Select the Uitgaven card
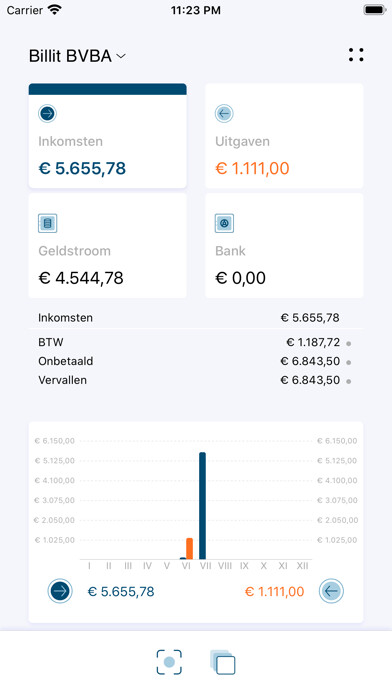This screenshot has height=696, width=392. tap(284, 136)
